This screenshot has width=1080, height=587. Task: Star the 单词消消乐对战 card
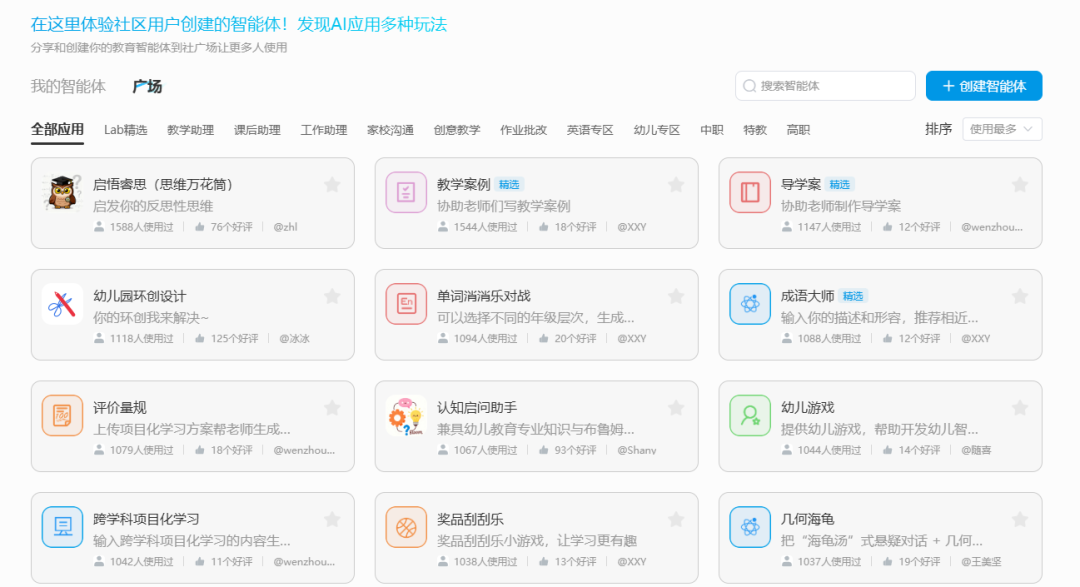(x=676, y=296)
